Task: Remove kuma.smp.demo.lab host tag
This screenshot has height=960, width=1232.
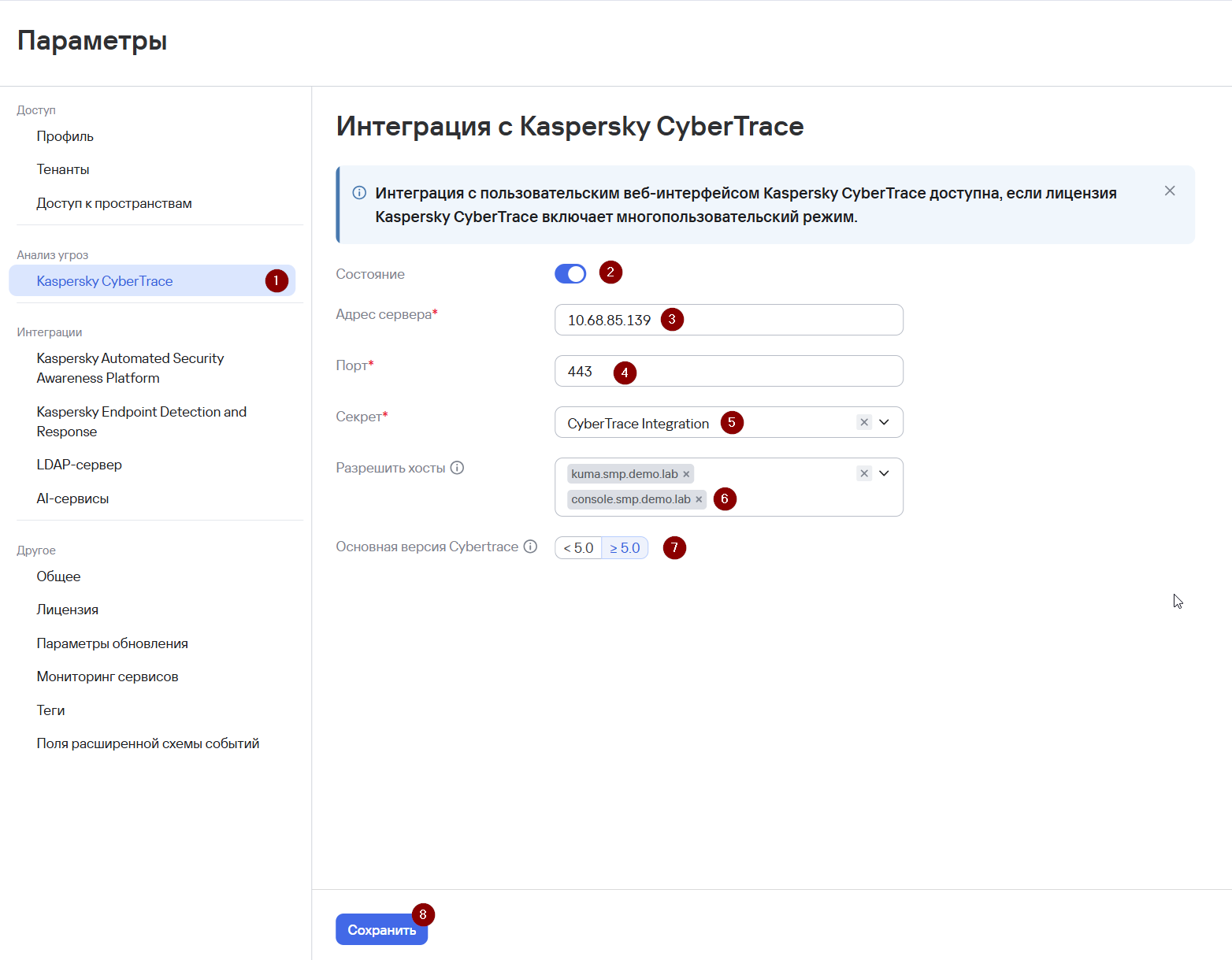Action: [x=686, y=474]
